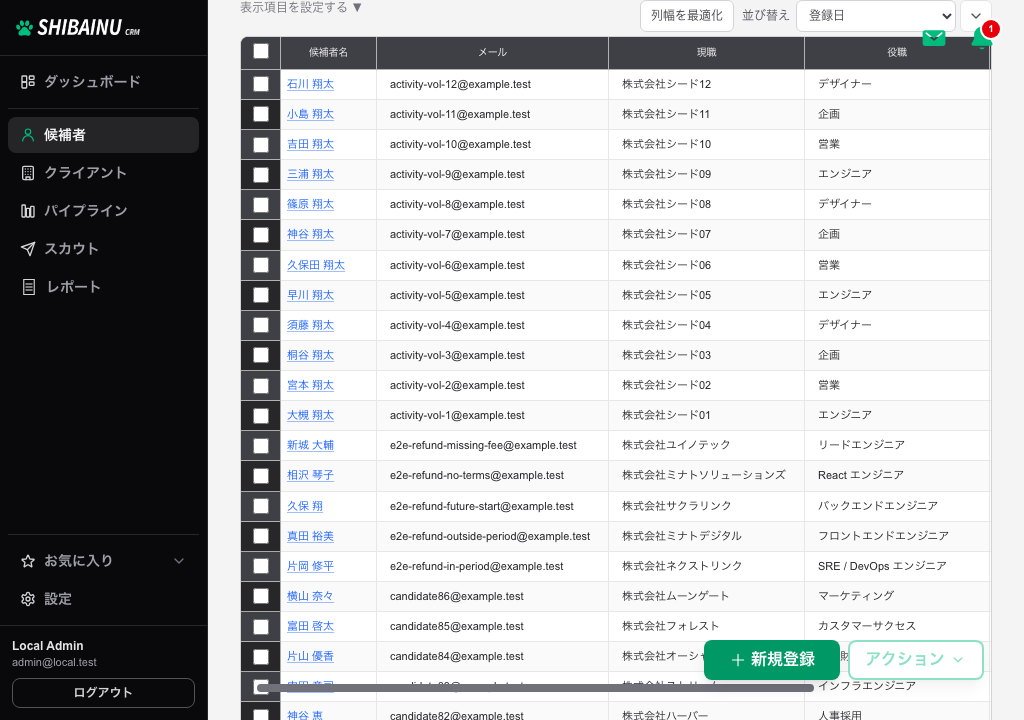Click the report document icon
The image size is (1024, 720).
point(29,287)
